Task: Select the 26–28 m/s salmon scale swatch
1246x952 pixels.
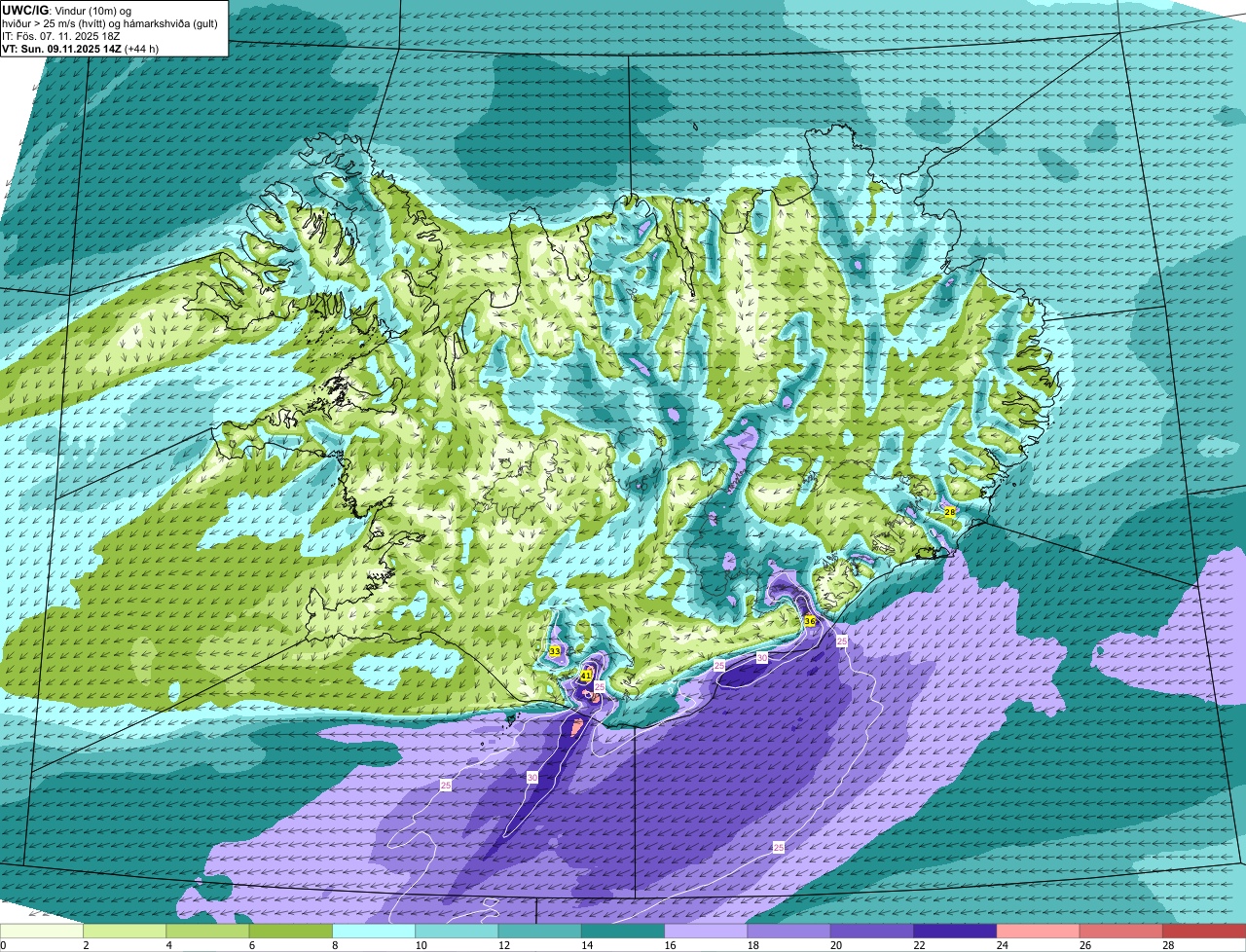Action: tap(1121, 932)
